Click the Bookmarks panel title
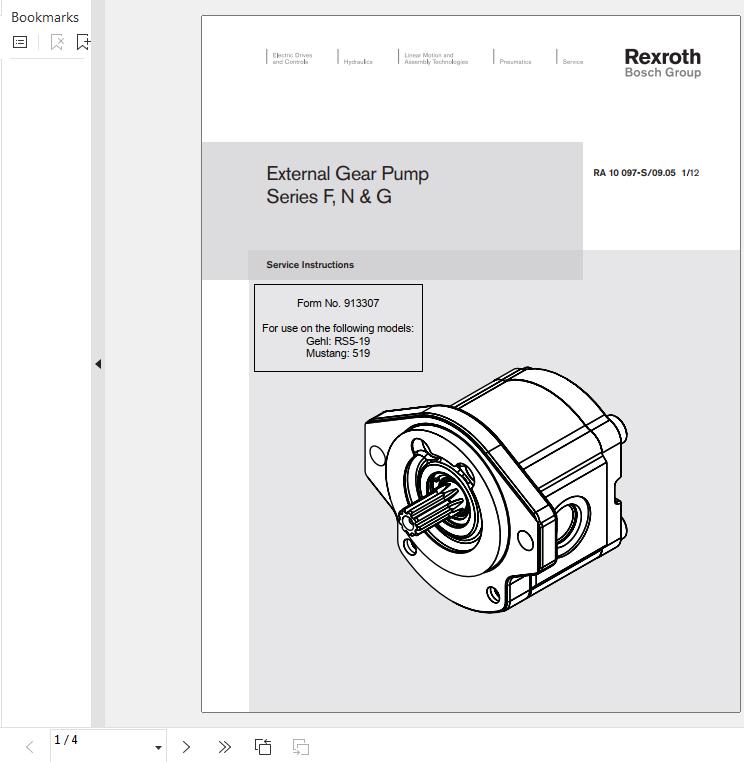The height and width of the screenshot is (762, 744). click(45, 17)
